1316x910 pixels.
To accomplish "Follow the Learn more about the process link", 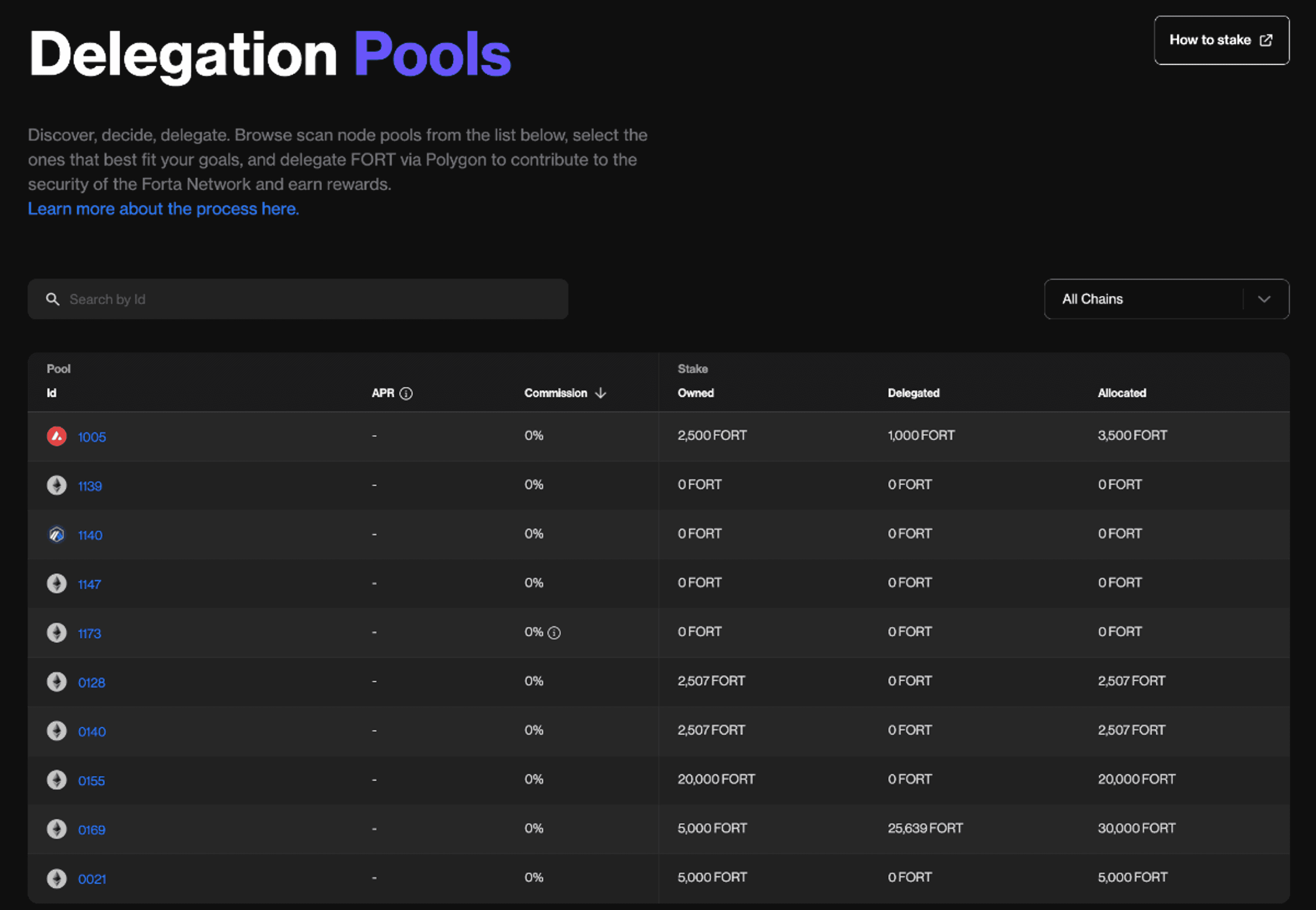I will (163, 209).
